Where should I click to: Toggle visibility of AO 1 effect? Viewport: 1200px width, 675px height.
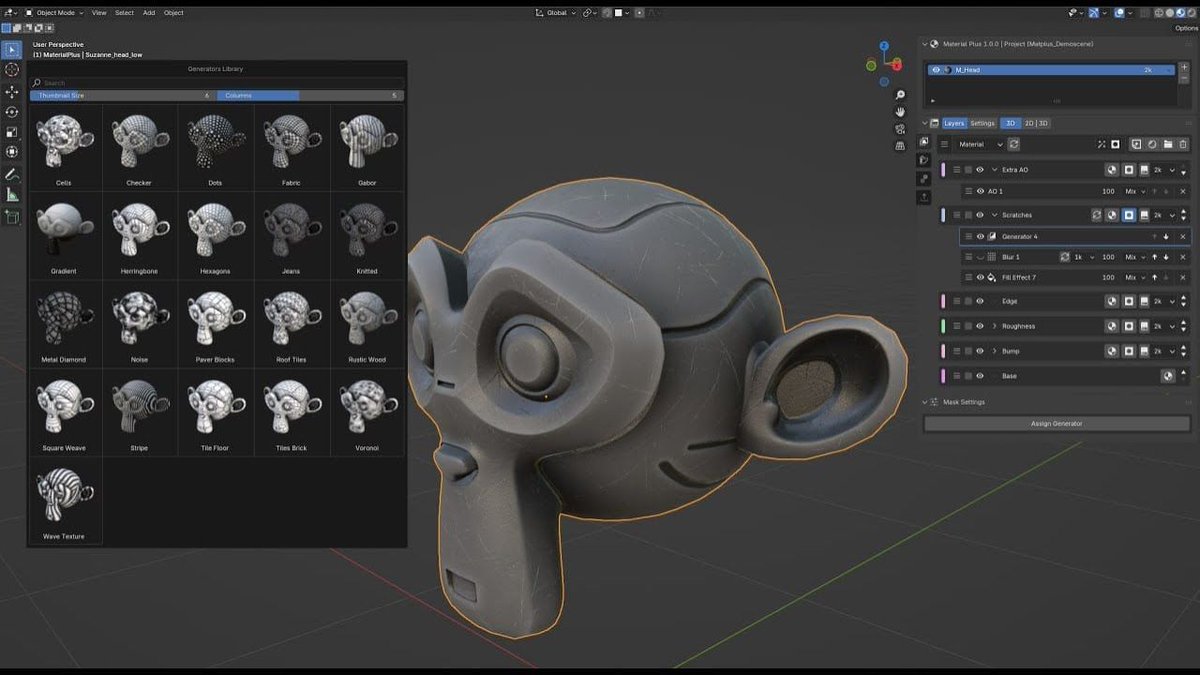(x=980, y=191)
